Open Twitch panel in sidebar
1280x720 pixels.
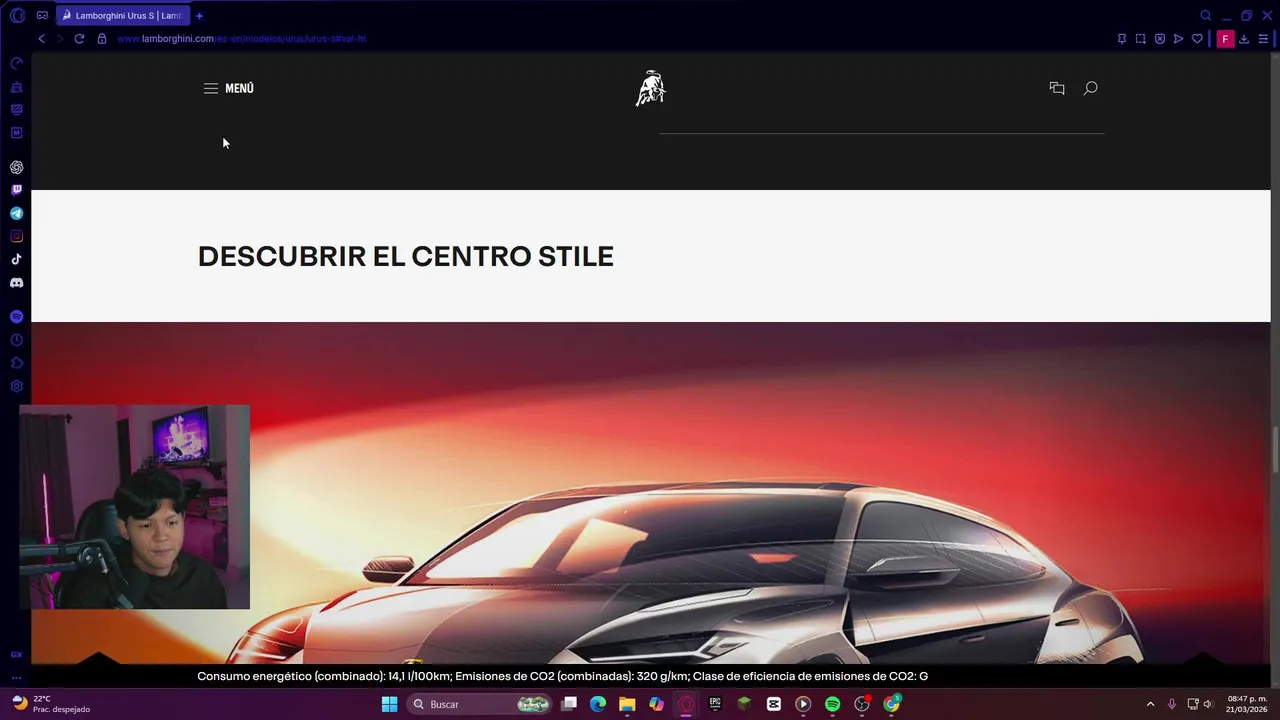coord(17,190)
